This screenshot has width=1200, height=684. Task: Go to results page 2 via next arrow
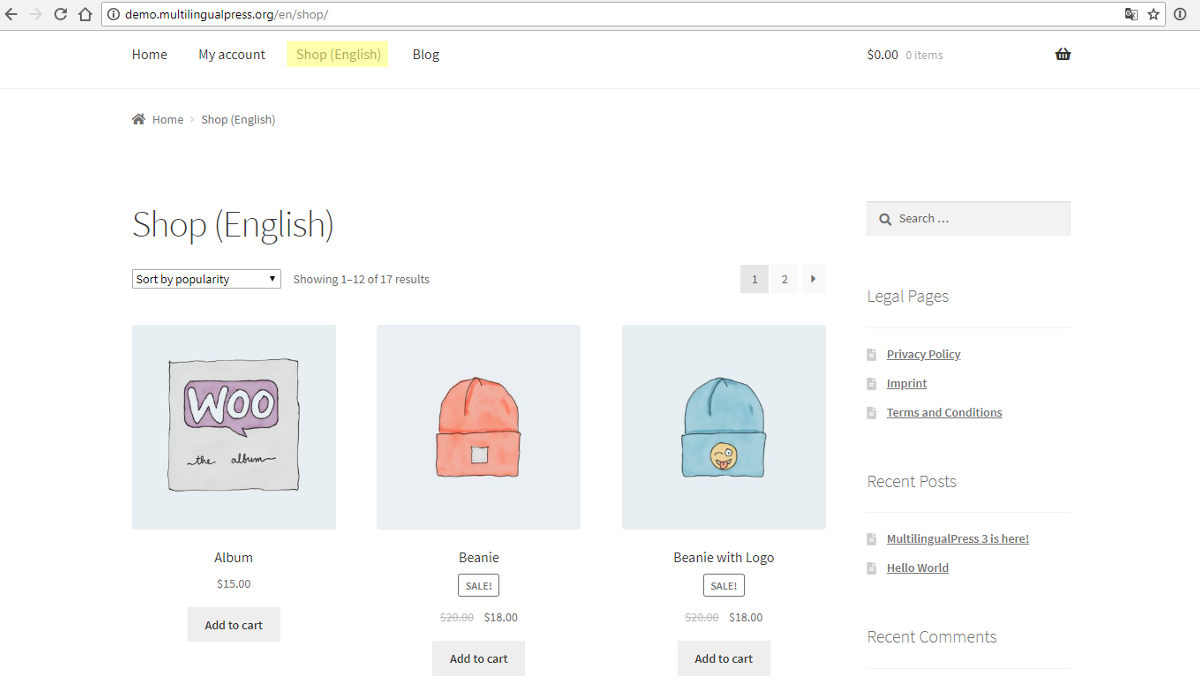point(813,279)
